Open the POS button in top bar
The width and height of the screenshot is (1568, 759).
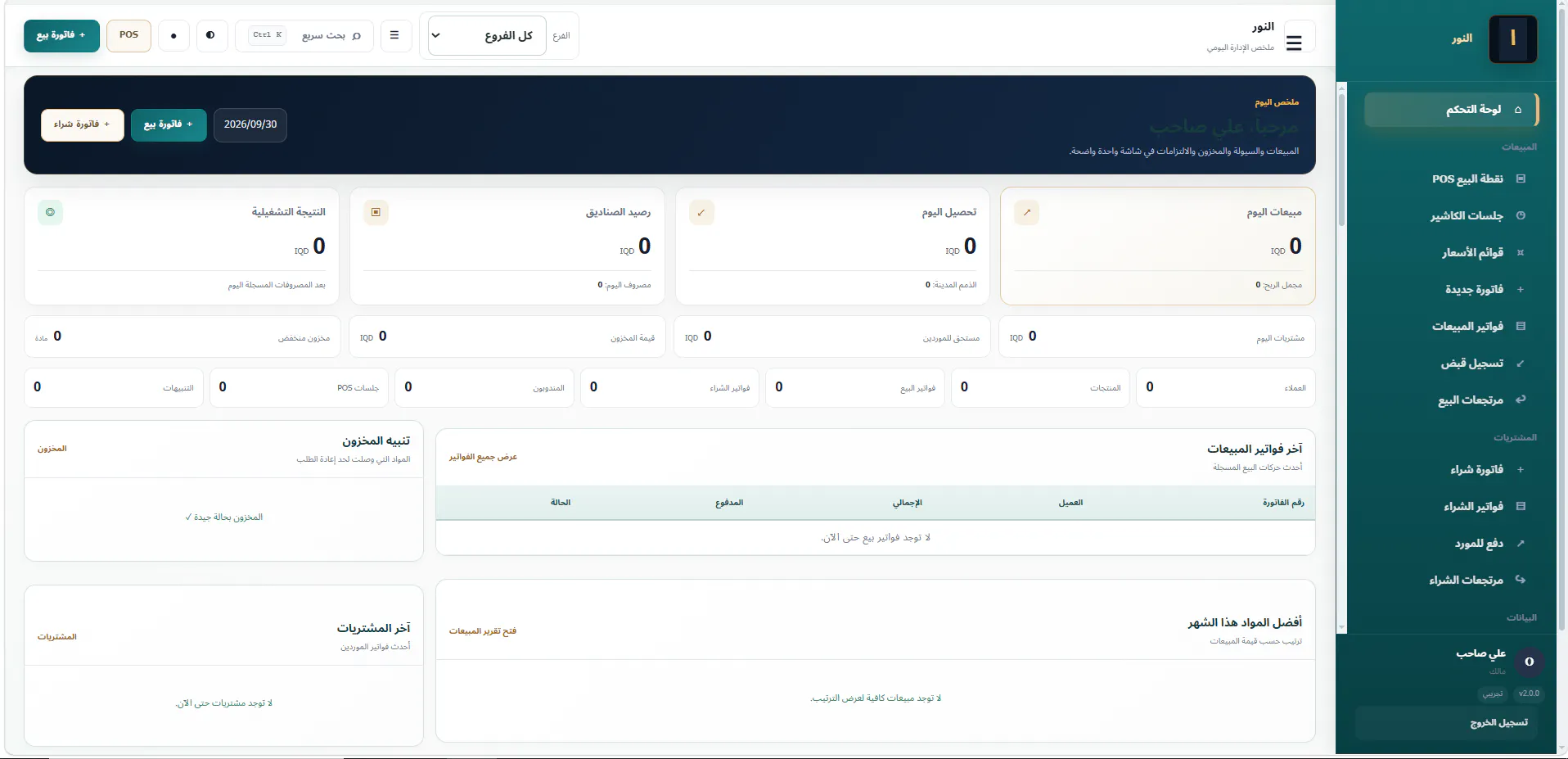click(128, 35)
